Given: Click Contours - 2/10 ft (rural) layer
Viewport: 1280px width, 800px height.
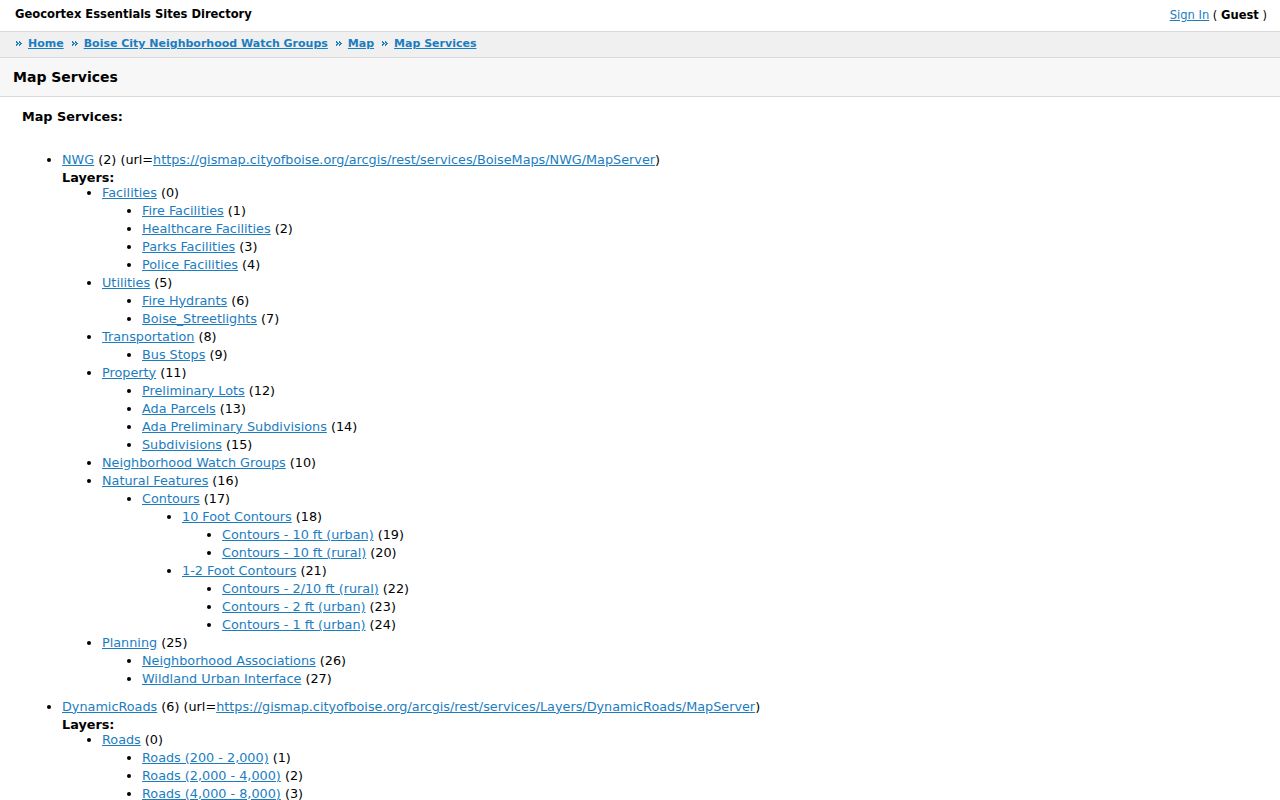Looking at the screenshot, I should 300,589.
